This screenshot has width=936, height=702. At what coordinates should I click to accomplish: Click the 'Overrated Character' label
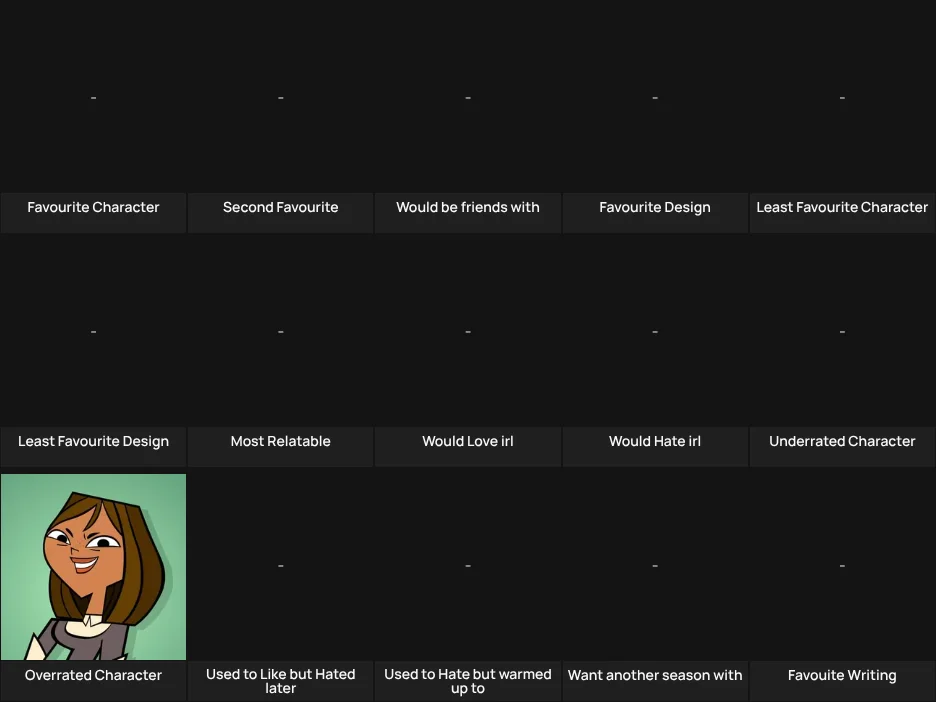point(93,675)
